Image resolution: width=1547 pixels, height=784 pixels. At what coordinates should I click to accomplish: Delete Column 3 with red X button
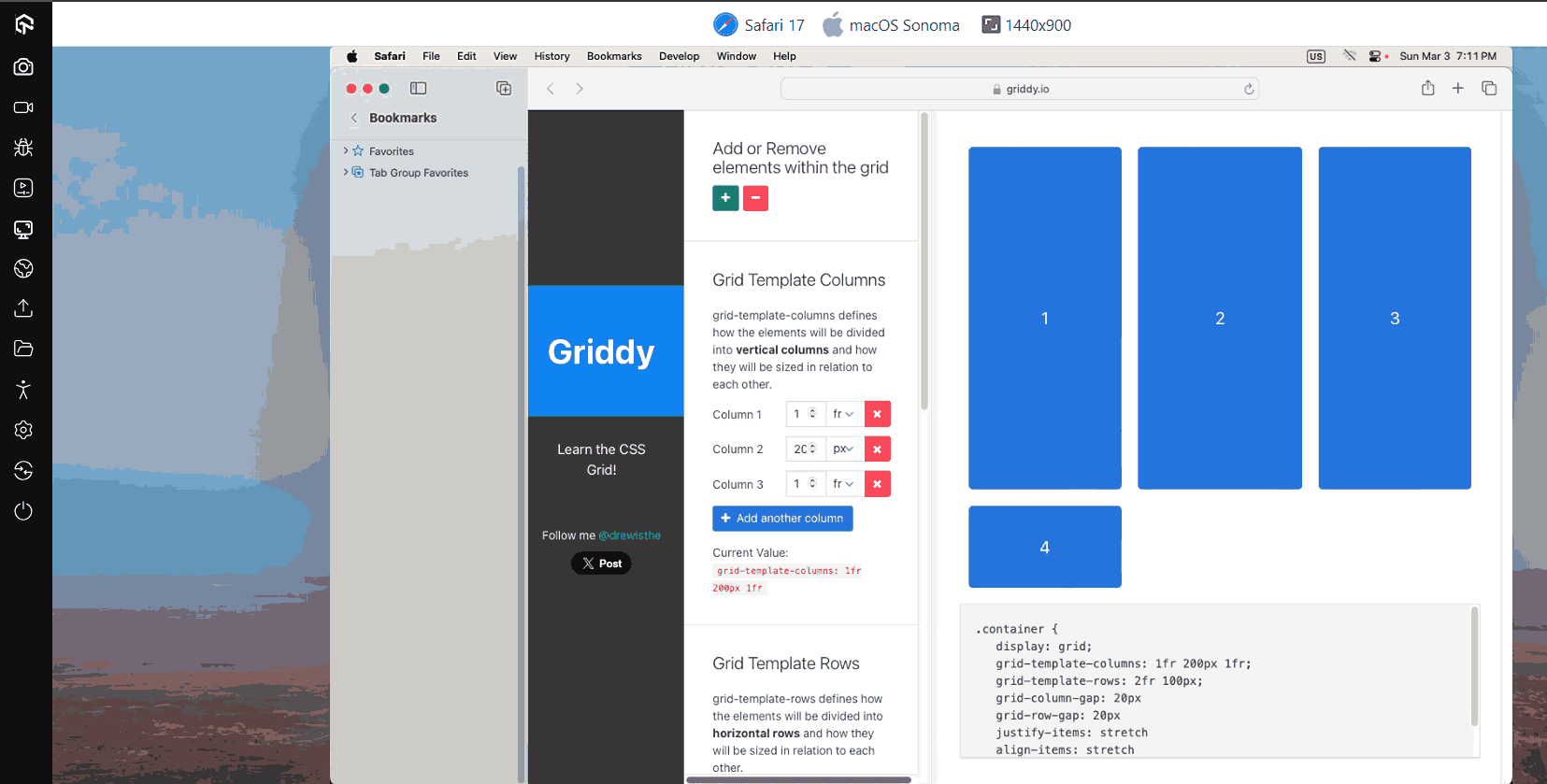pyautogui.click(x=877, y=484)
